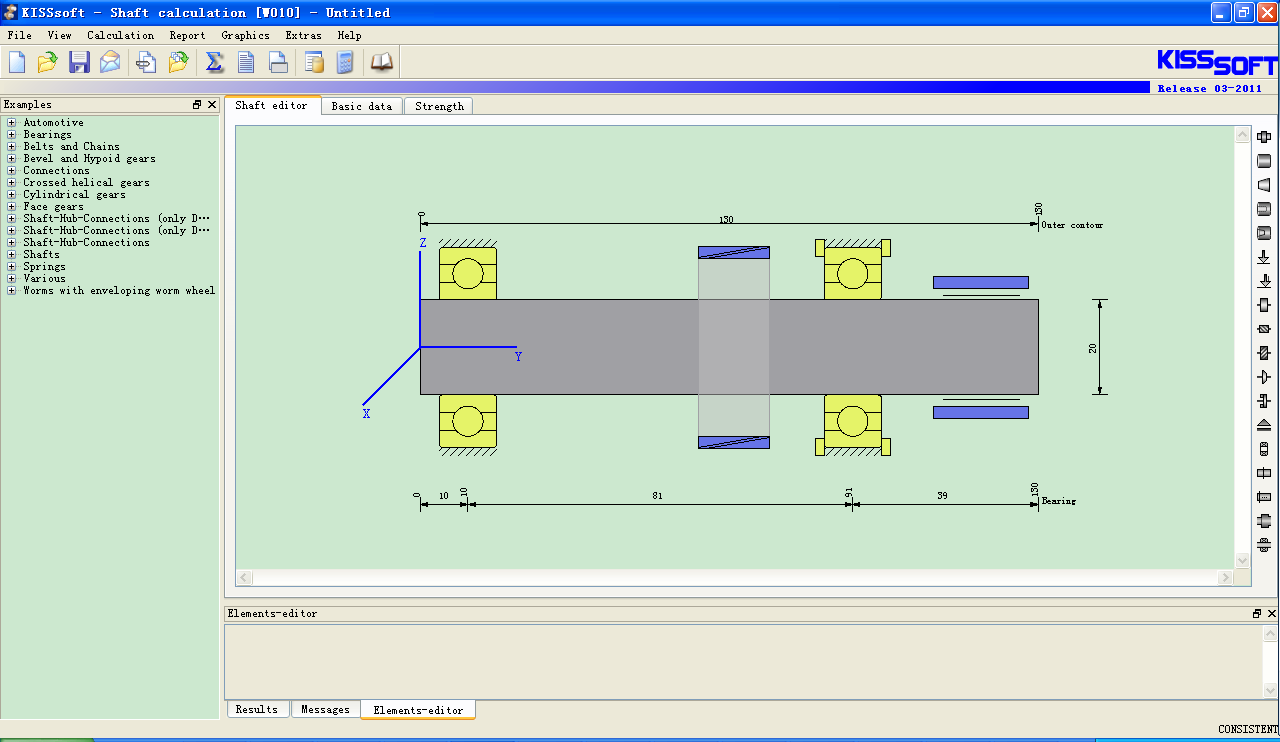The height and width of the screenshot is (742, 1280).
Task: Run the calculation with the Sigma icon
Action: tap(214, 62)
